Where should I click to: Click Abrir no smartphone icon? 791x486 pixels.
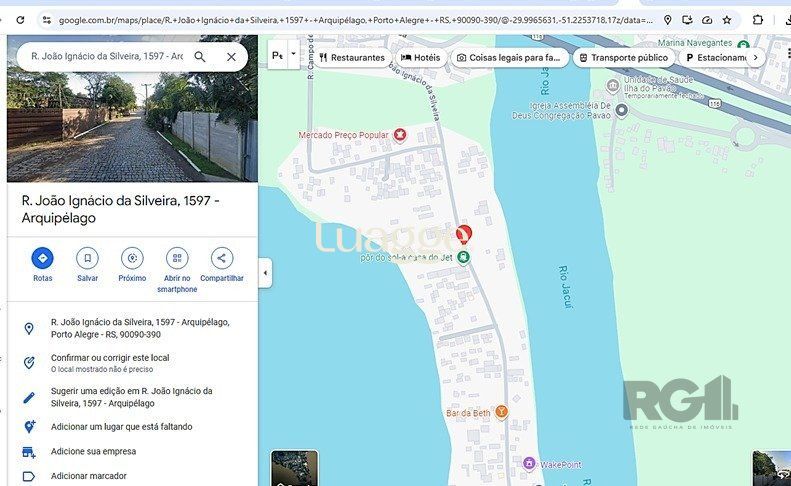point(177,258)
